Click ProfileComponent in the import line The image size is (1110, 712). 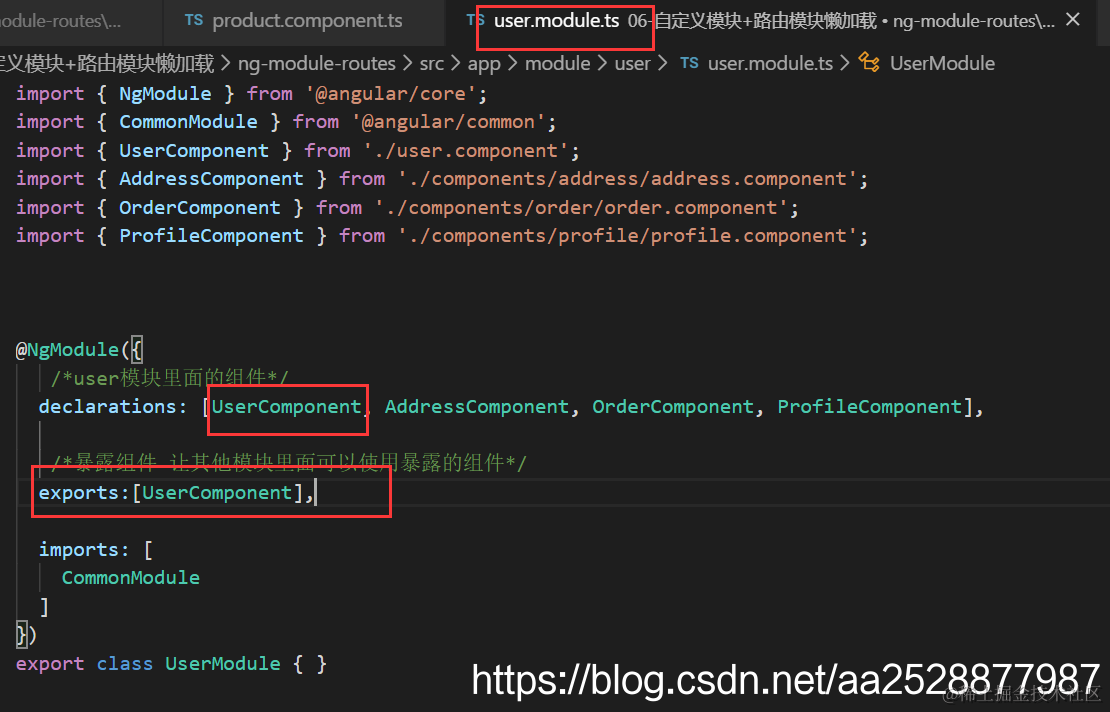(211, 236)
